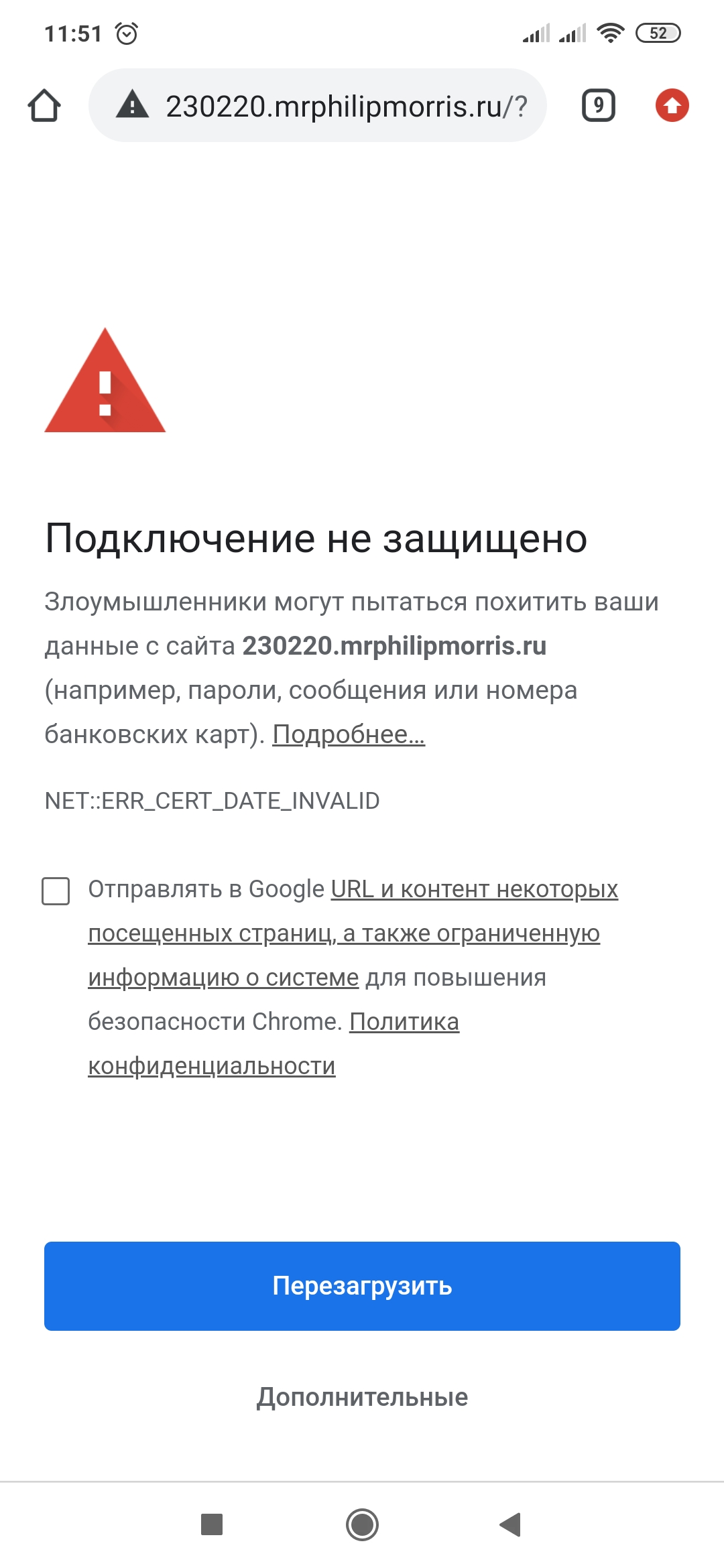This screenshot has width=724, height=1568.
Task: Click the blue Перезагрузить button
Action: click(x=362, y=1286)
